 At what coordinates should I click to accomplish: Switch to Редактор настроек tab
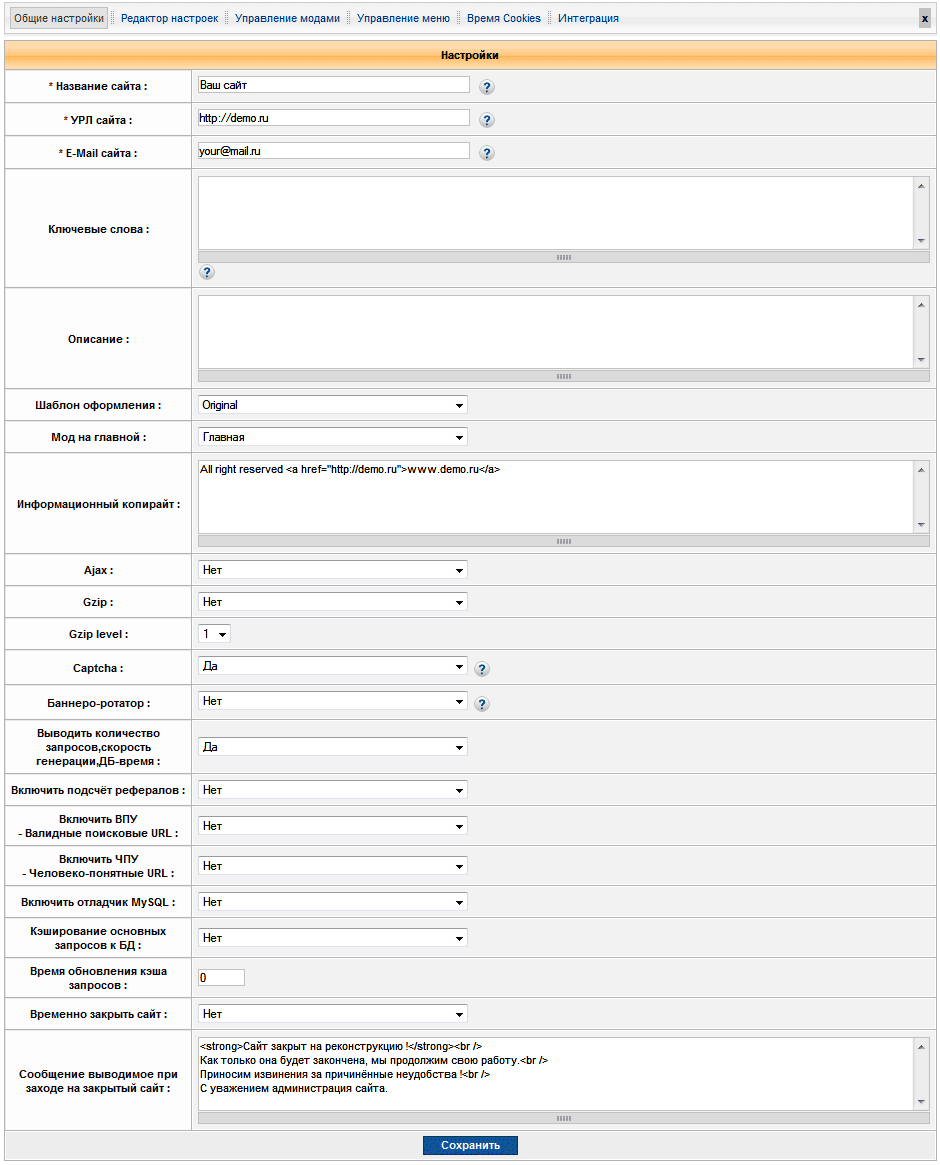169,18
